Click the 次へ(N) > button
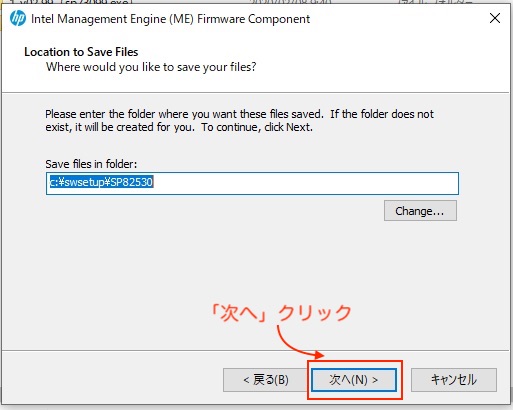This screenshot has width=513, height=410. click(x=354, y=380)
